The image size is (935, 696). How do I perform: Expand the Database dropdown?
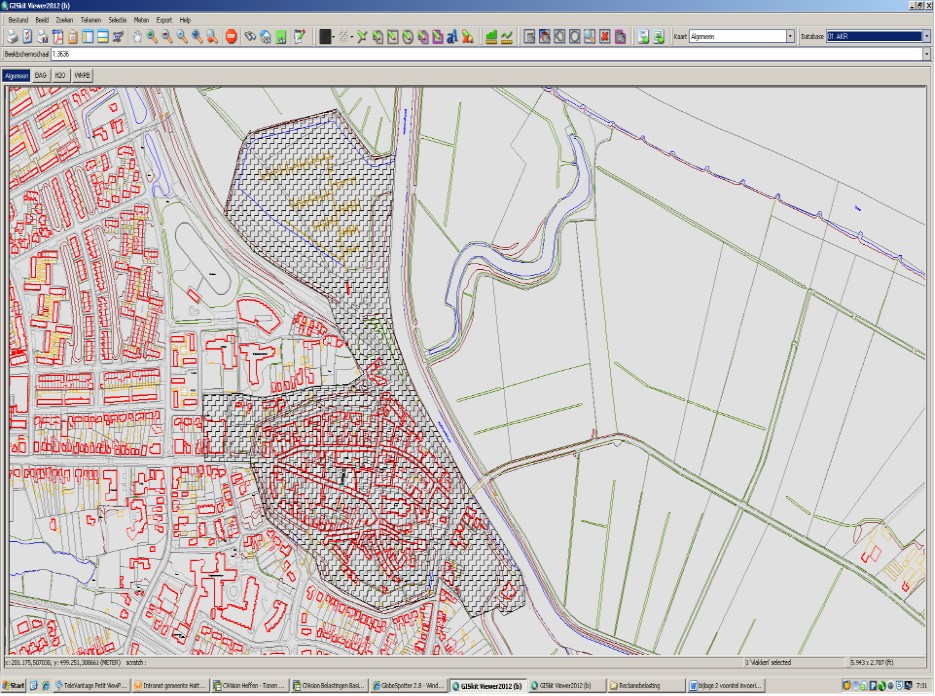click(x=924, y=37)
